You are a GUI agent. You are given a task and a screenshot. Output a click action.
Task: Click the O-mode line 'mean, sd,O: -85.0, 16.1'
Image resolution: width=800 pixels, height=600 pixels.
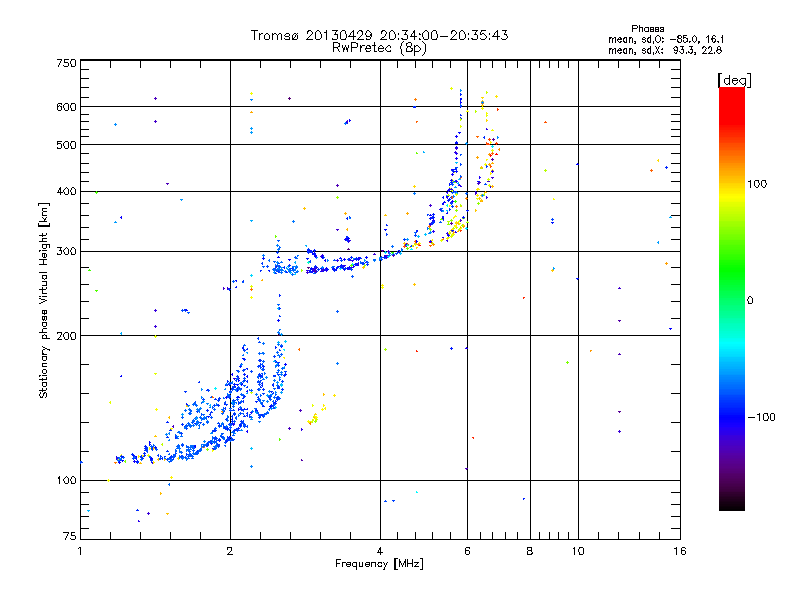pyautogui.click(x=666, y=39)
